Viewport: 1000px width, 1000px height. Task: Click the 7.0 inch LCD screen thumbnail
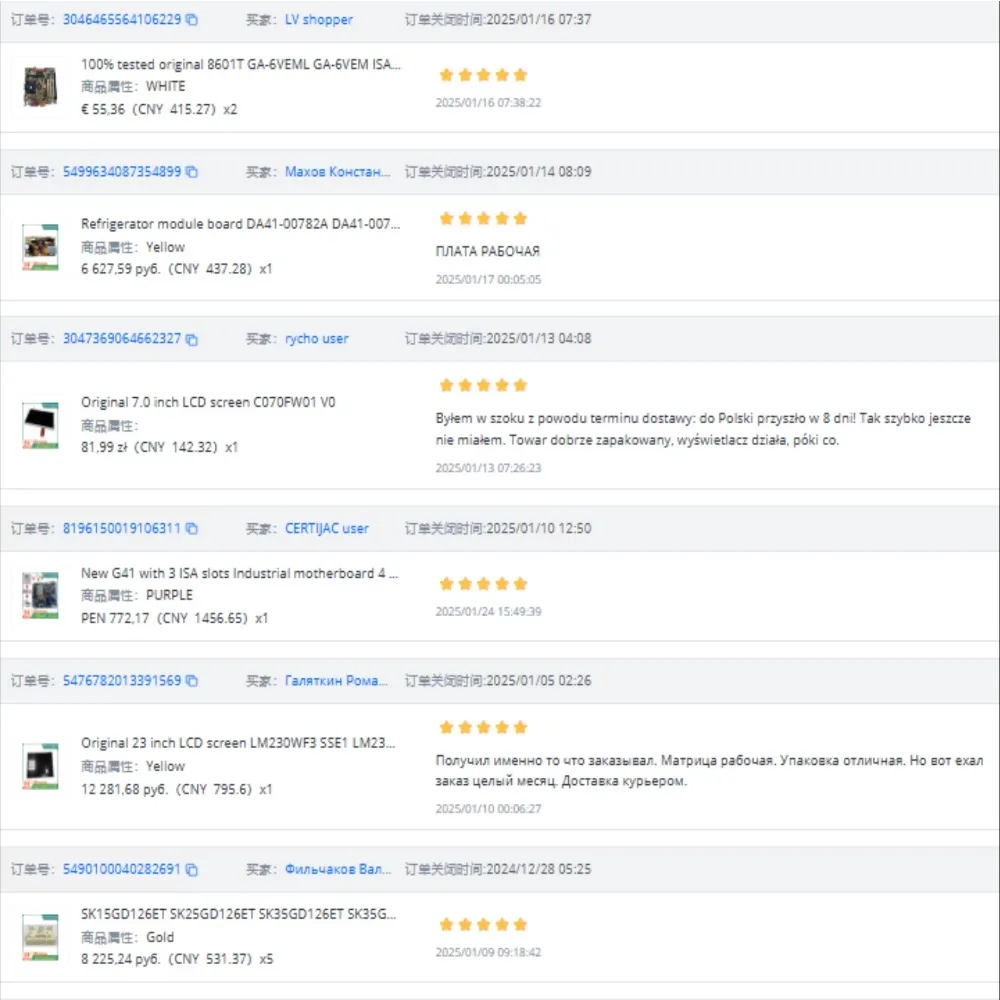point(40,425)
